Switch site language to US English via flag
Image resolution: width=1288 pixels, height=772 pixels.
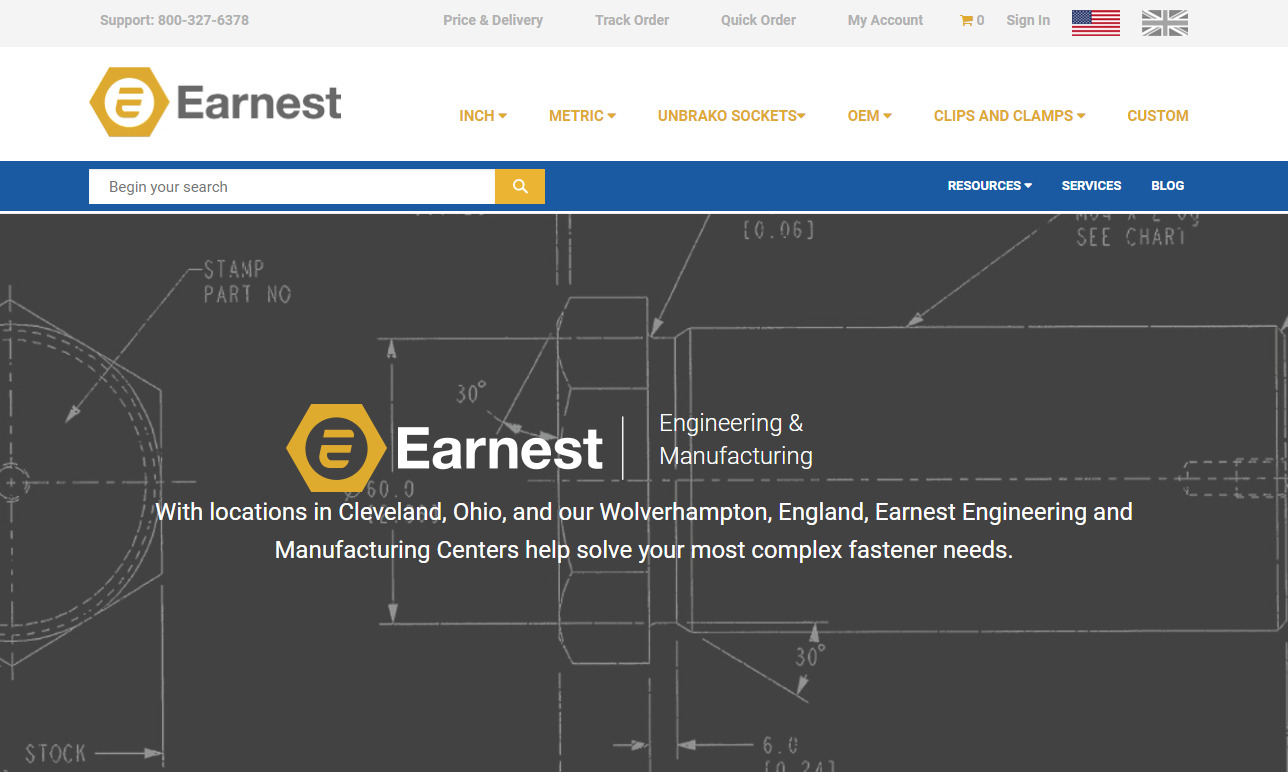tap(1095, 22)
